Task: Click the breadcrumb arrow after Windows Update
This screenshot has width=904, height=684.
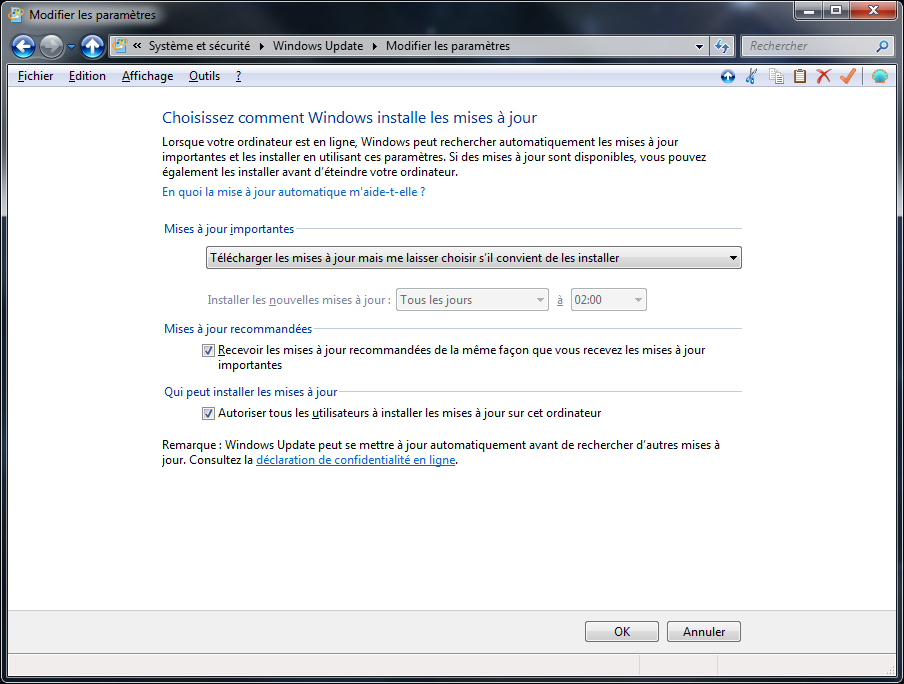Action: click(374, 46)
